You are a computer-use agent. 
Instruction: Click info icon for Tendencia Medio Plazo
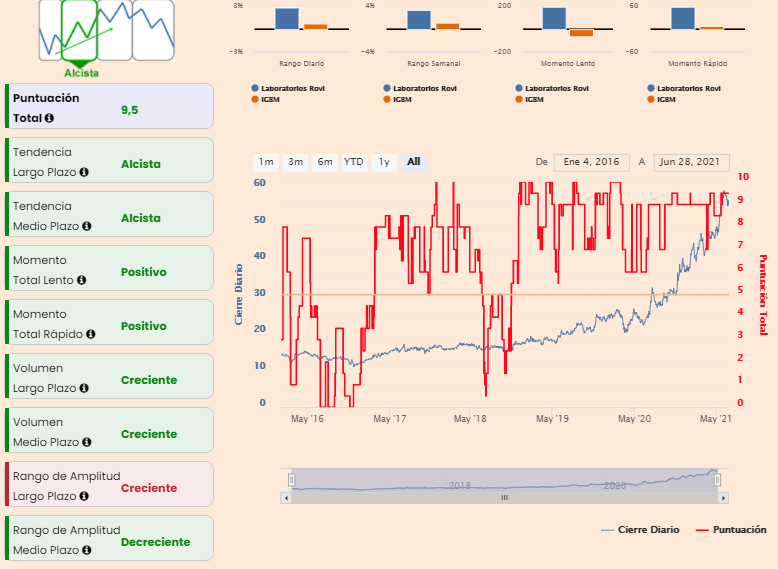click(87, 226)
